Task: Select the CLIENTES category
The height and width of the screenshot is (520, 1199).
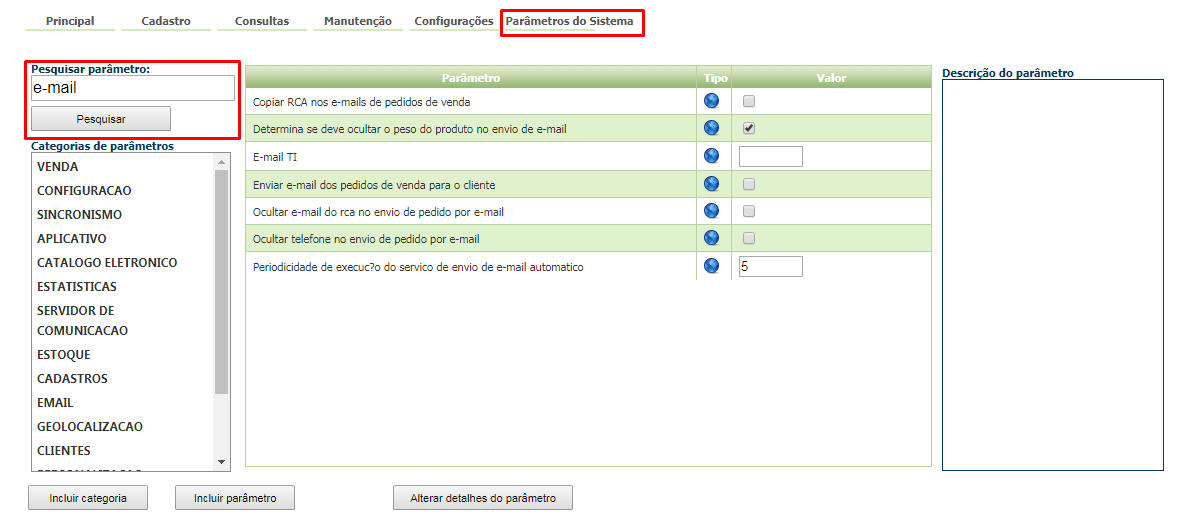Action: pyautogui.click(x=63, y=450)
